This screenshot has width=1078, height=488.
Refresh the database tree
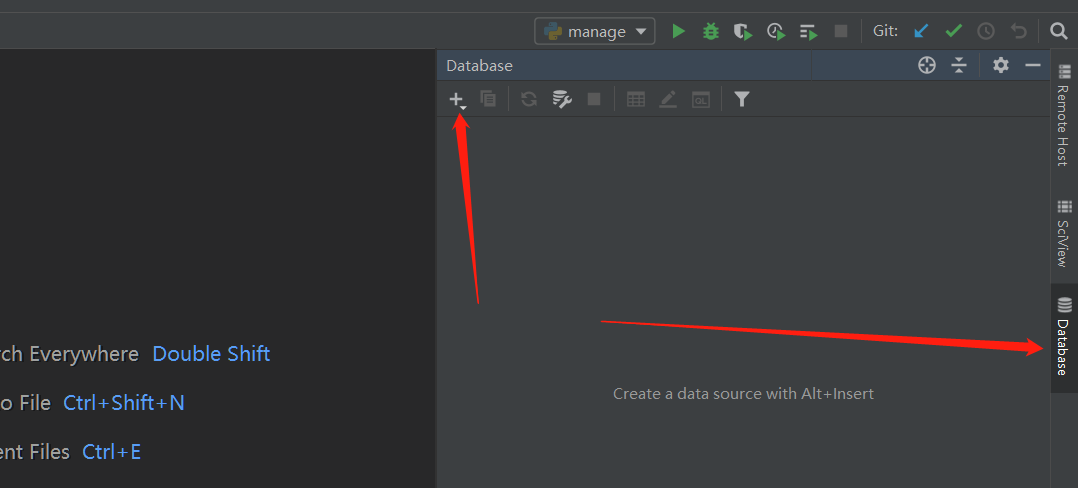point(529,99)
